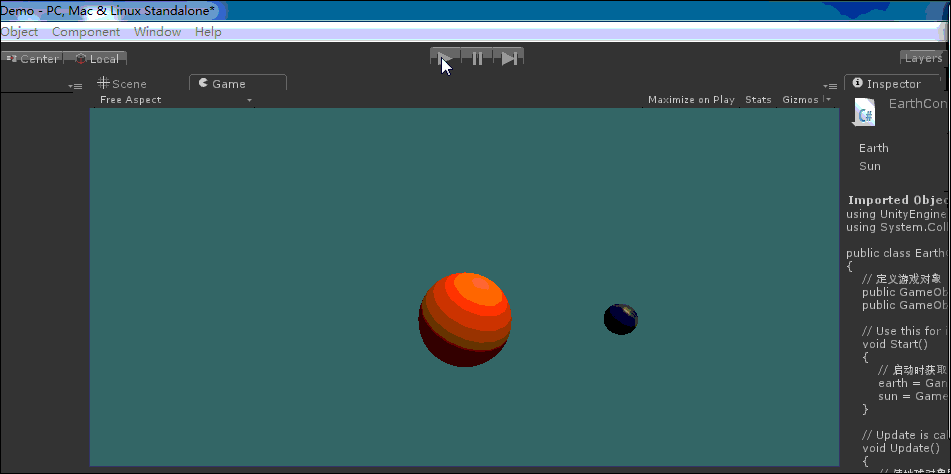Viewport: 951px width, 474px height.
Task: Open the Layers dropdown
Action: (925, 58)
